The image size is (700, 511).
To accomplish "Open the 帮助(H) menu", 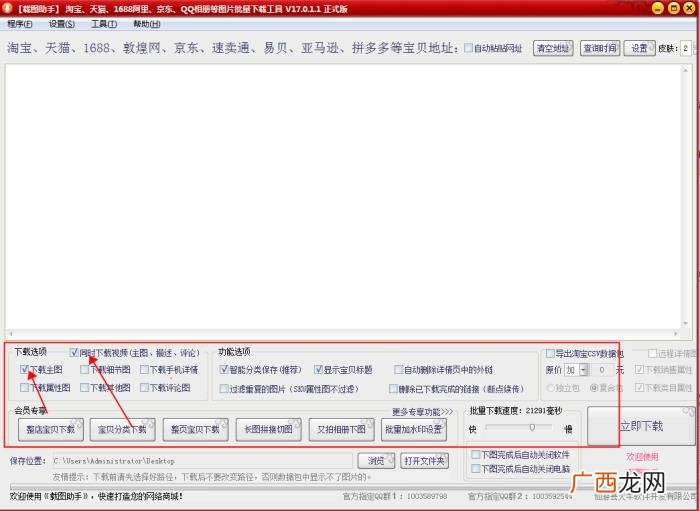I will 146,24.
